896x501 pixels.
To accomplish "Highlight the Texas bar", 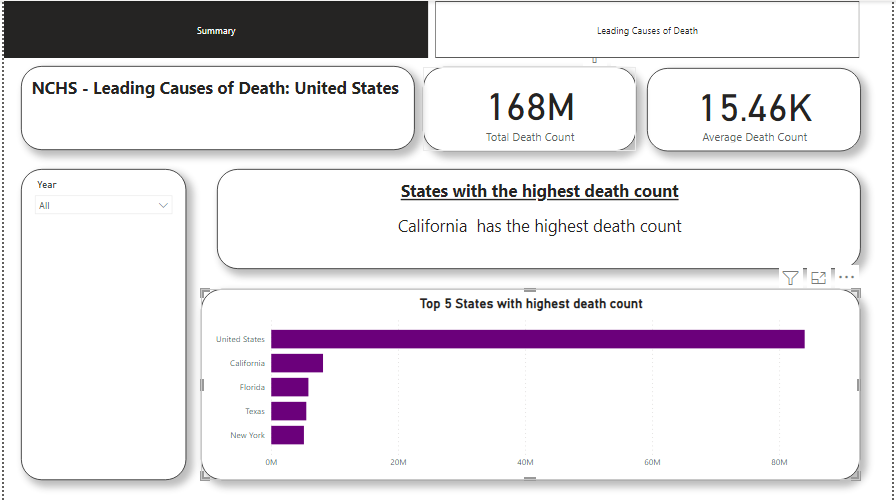I will (288, 411).
